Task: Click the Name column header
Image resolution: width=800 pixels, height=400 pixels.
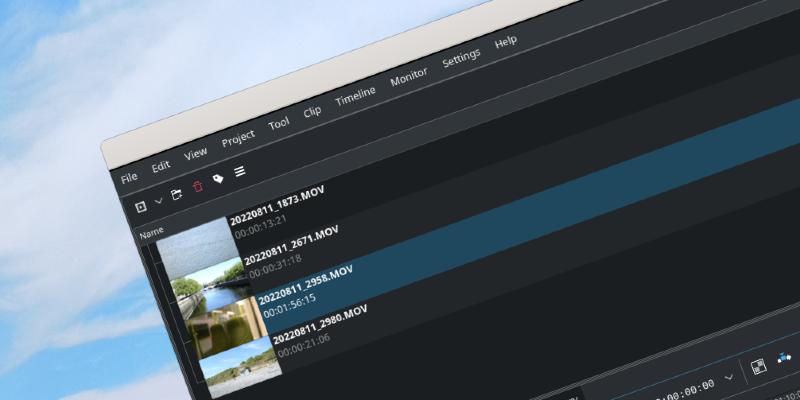Action: (152, 233)
